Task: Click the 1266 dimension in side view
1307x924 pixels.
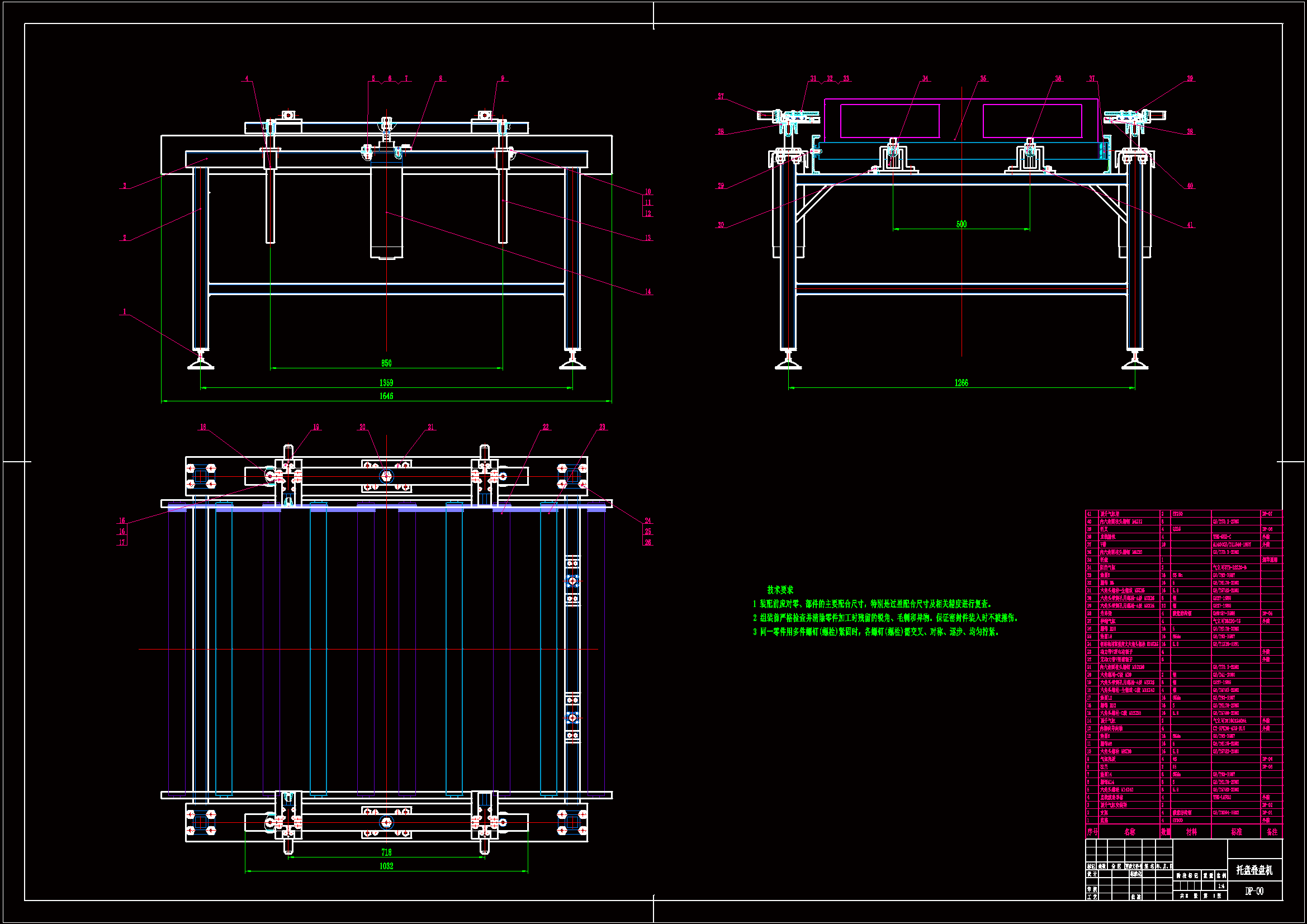Action: (961, 383)
